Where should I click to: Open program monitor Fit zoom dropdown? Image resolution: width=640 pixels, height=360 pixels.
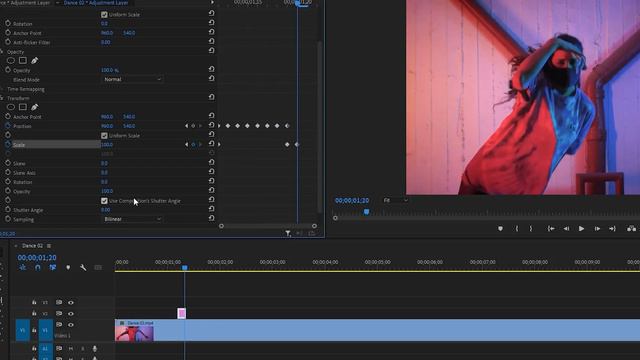pyautogui.click(x=395, y=200)
